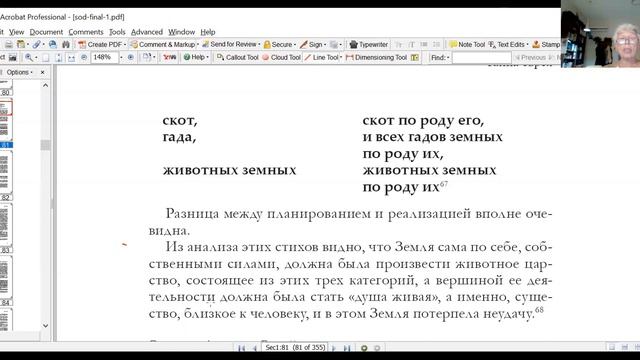
Task: Open the Zoom tool dropdown arrow
Action: [x=36, y=58]
